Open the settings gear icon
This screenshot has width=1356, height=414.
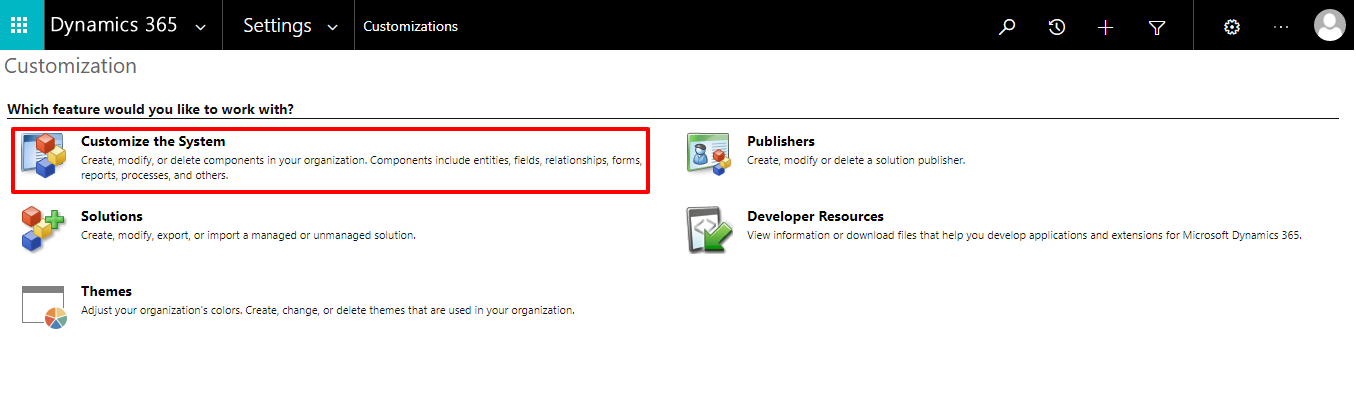tap(1232, 27)
